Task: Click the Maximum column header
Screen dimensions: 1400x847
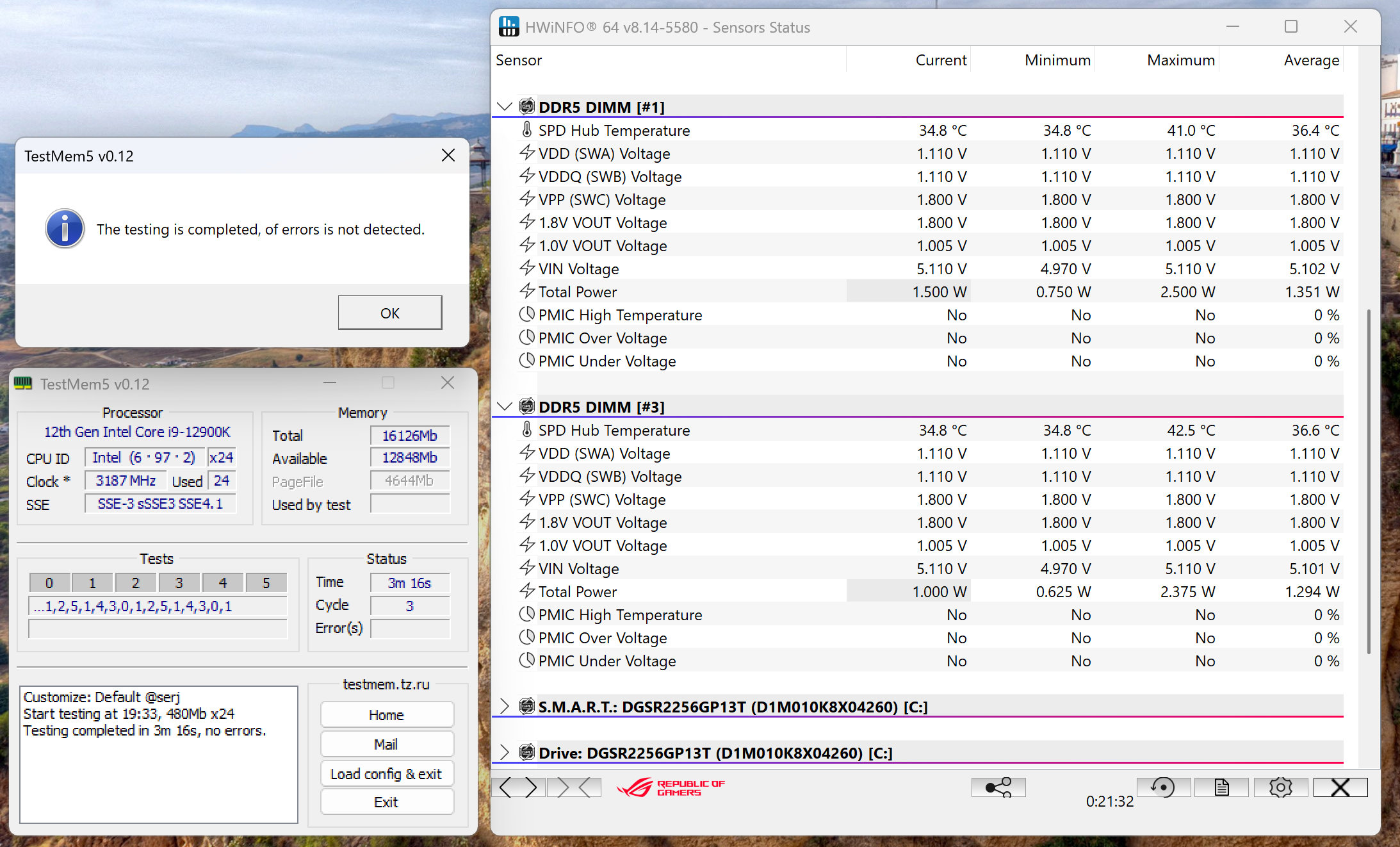Action: point(1180,60)
